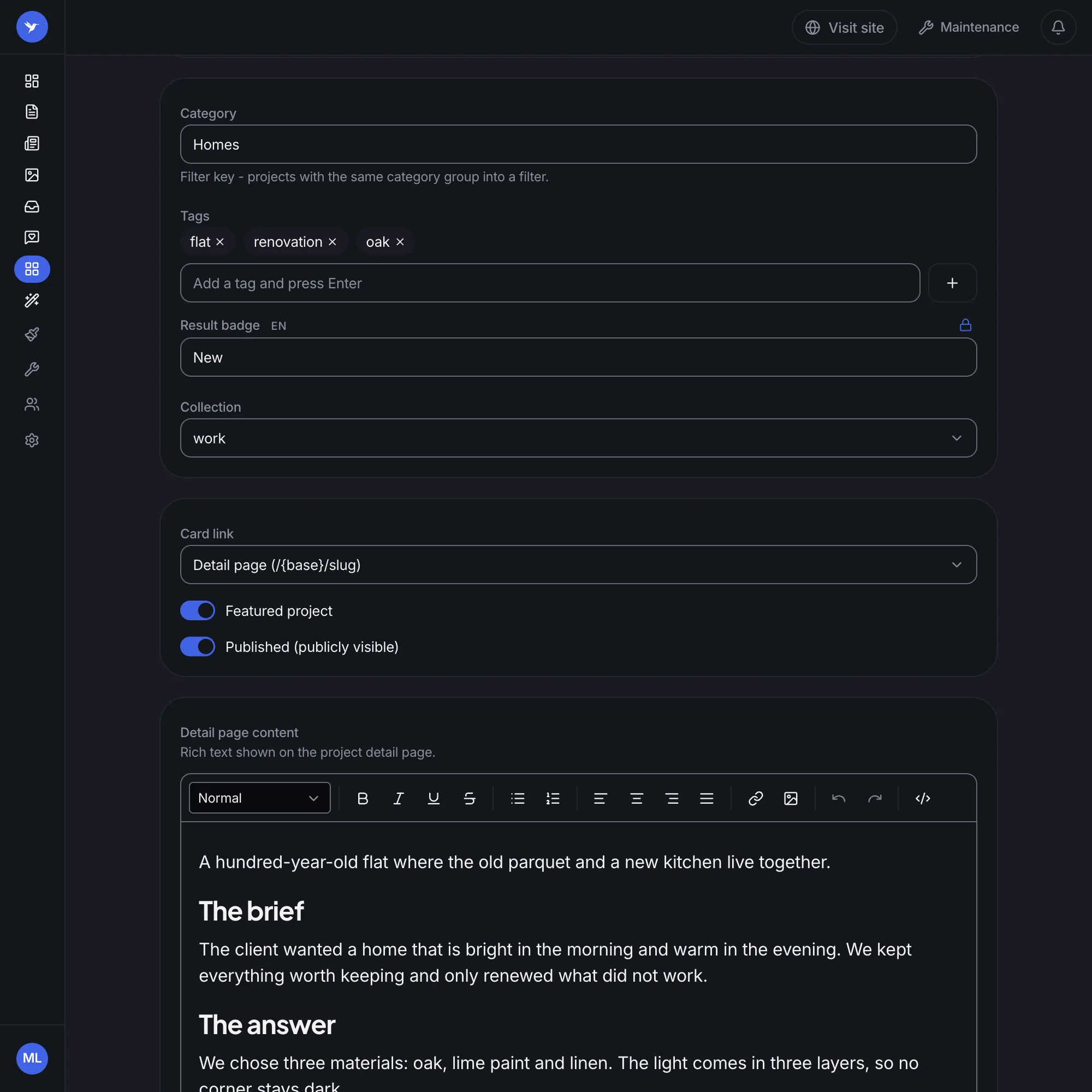Apply italic formatting in editor
This screenshot has height=1092, width=1092.
click(399, 798)
